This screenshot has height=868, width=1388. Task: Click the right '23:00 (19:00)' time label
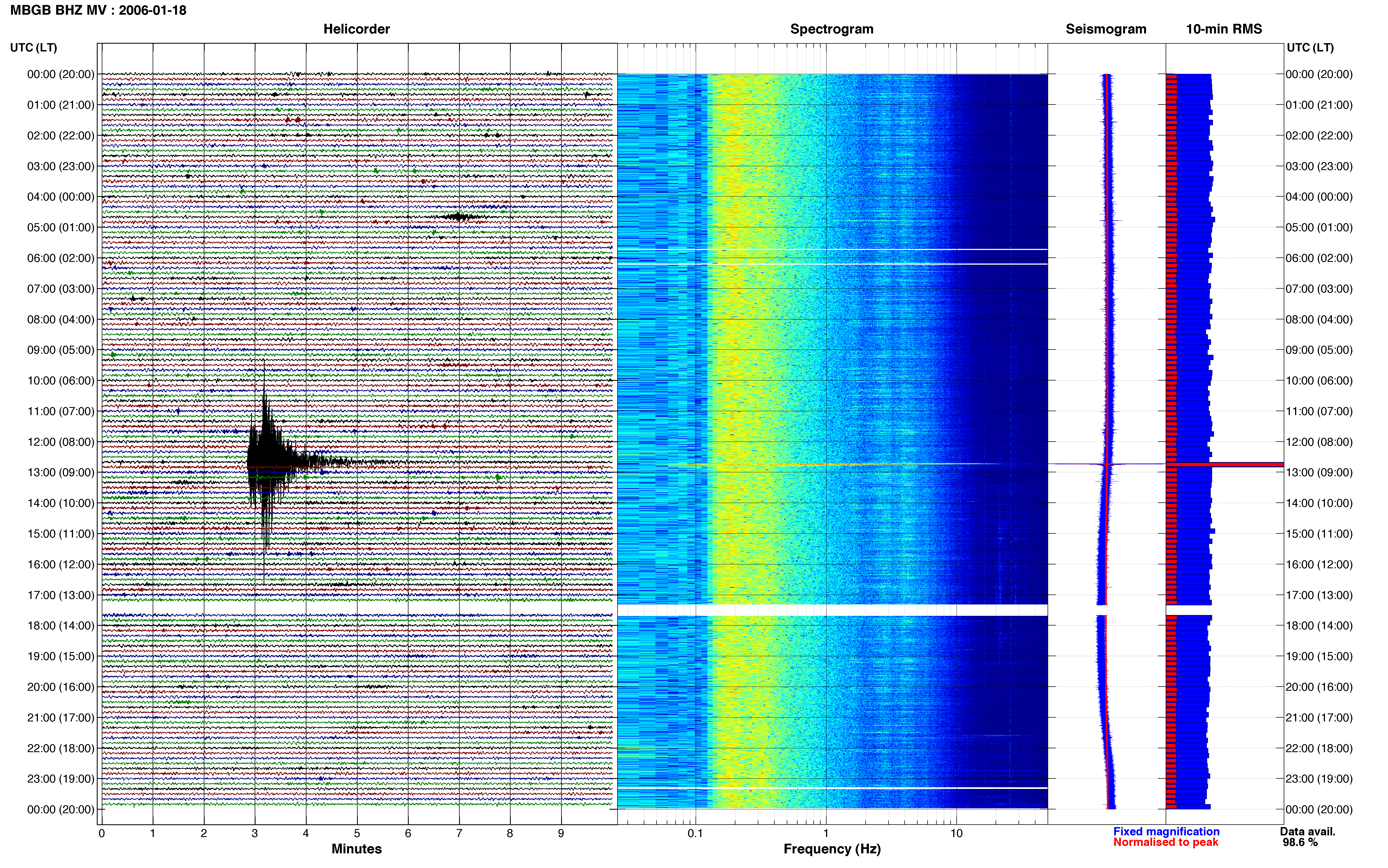(x=1319, y=779)
